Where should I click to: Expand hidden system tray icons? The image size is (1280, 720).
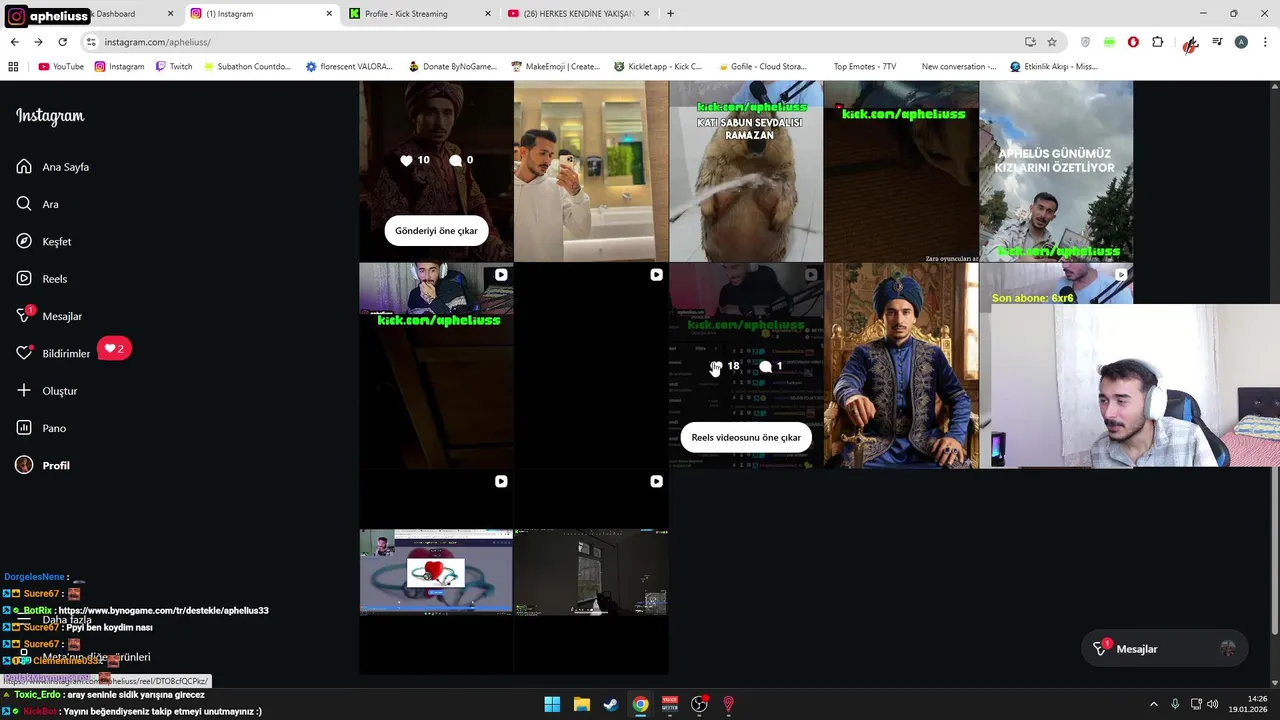pyautogui.click(x=1154, y=704)
